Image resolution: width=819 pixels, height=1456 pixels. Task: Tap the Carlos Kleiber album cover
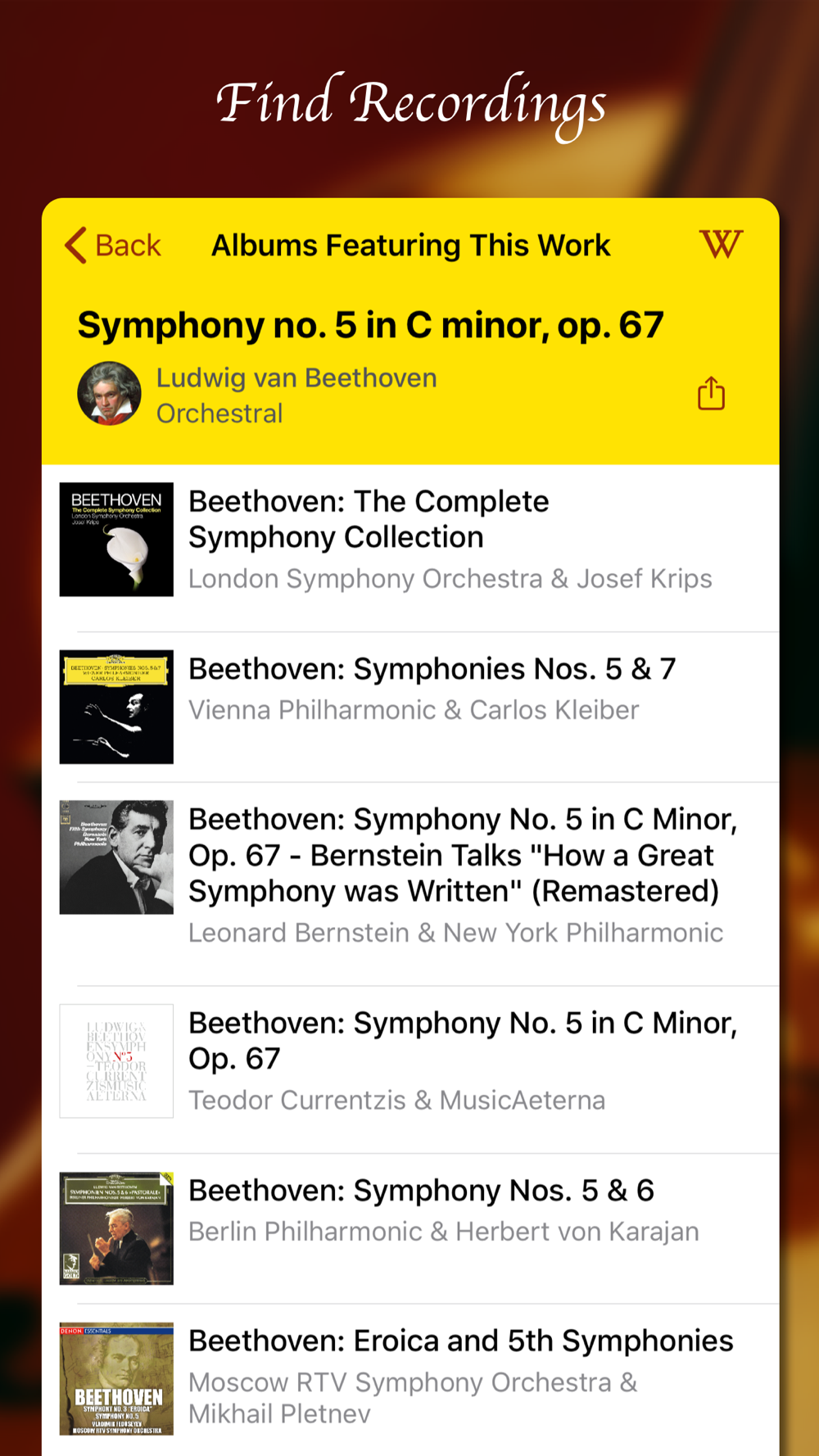[x=116, y=707]
